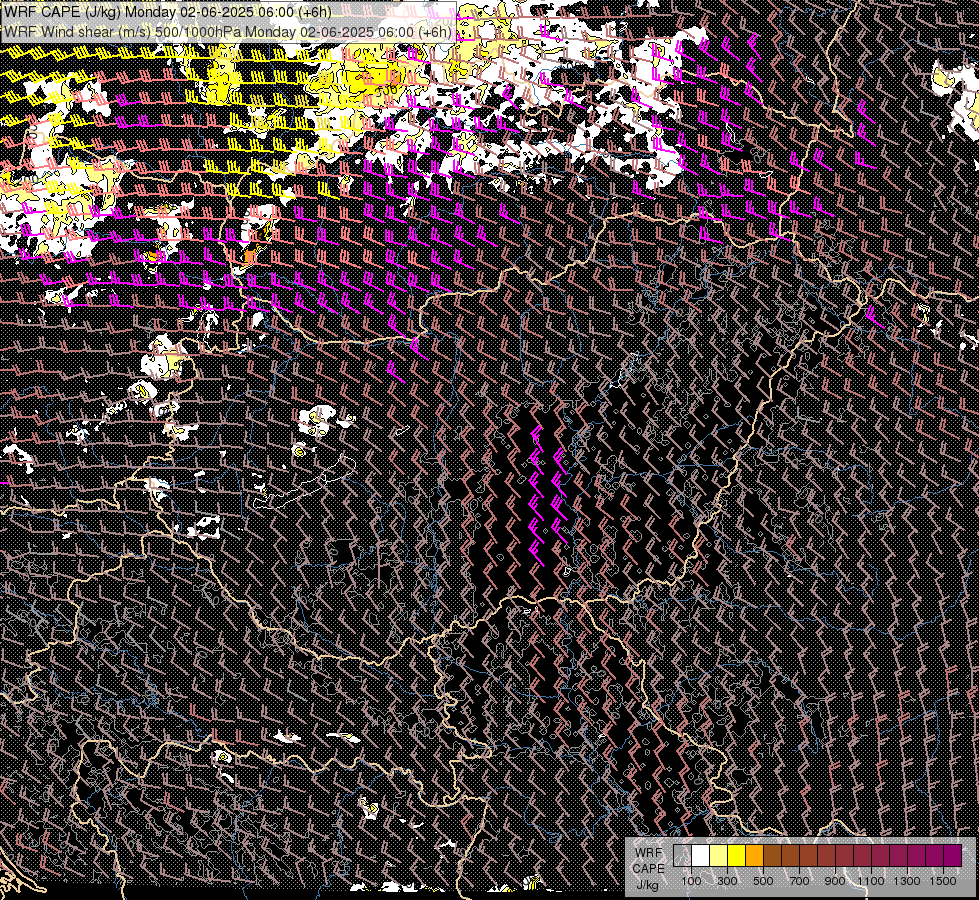
Task: Click the WRF Wind shear title line
Action: tap(227, 32)
